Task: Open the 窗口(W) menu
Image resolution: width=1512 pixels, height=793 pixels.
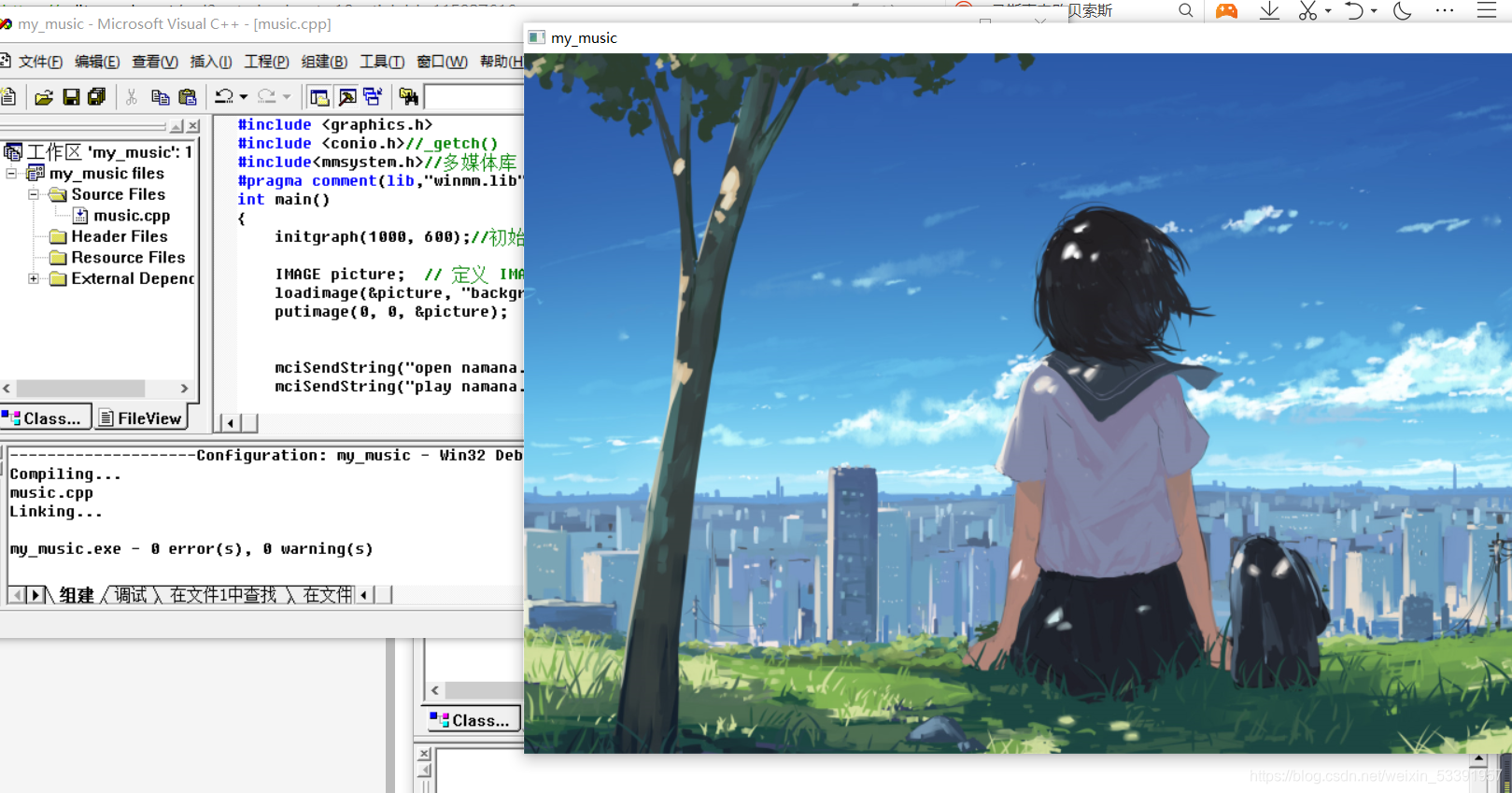Action: [442, 62]
